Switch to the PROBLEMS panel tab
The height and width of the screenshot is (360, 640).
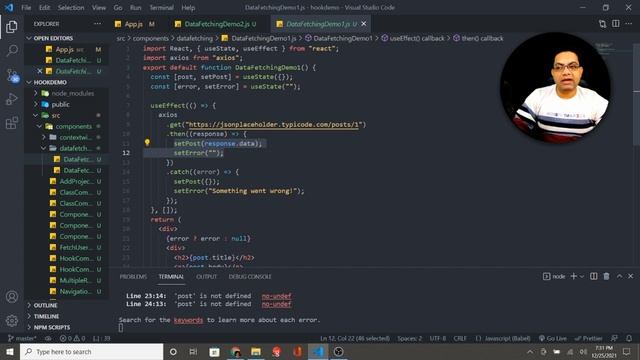[133, 276]
